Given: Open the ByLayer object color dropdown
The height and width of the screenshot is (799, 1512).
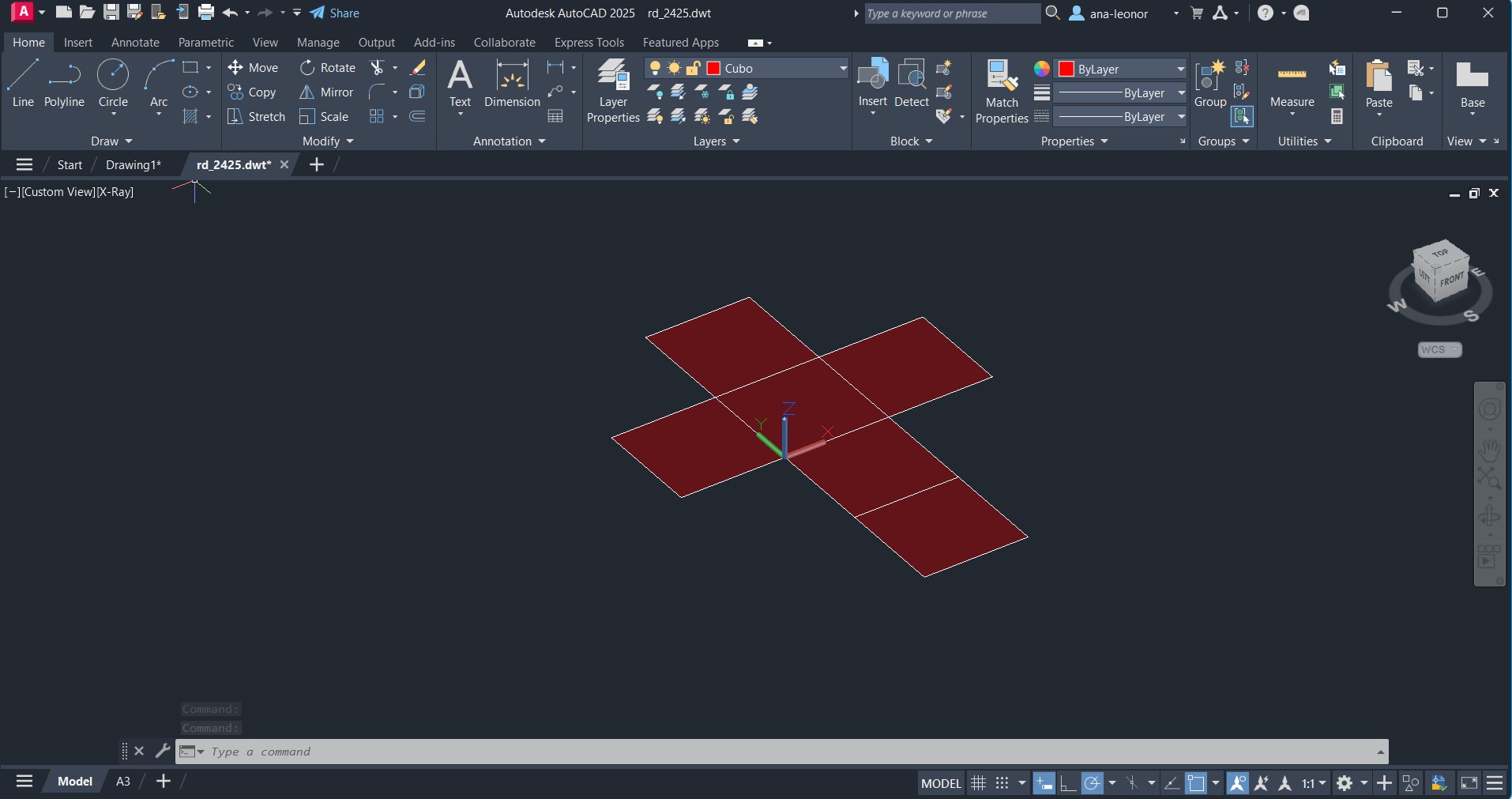Looking at the screenshot, I should click(1180, 70).
